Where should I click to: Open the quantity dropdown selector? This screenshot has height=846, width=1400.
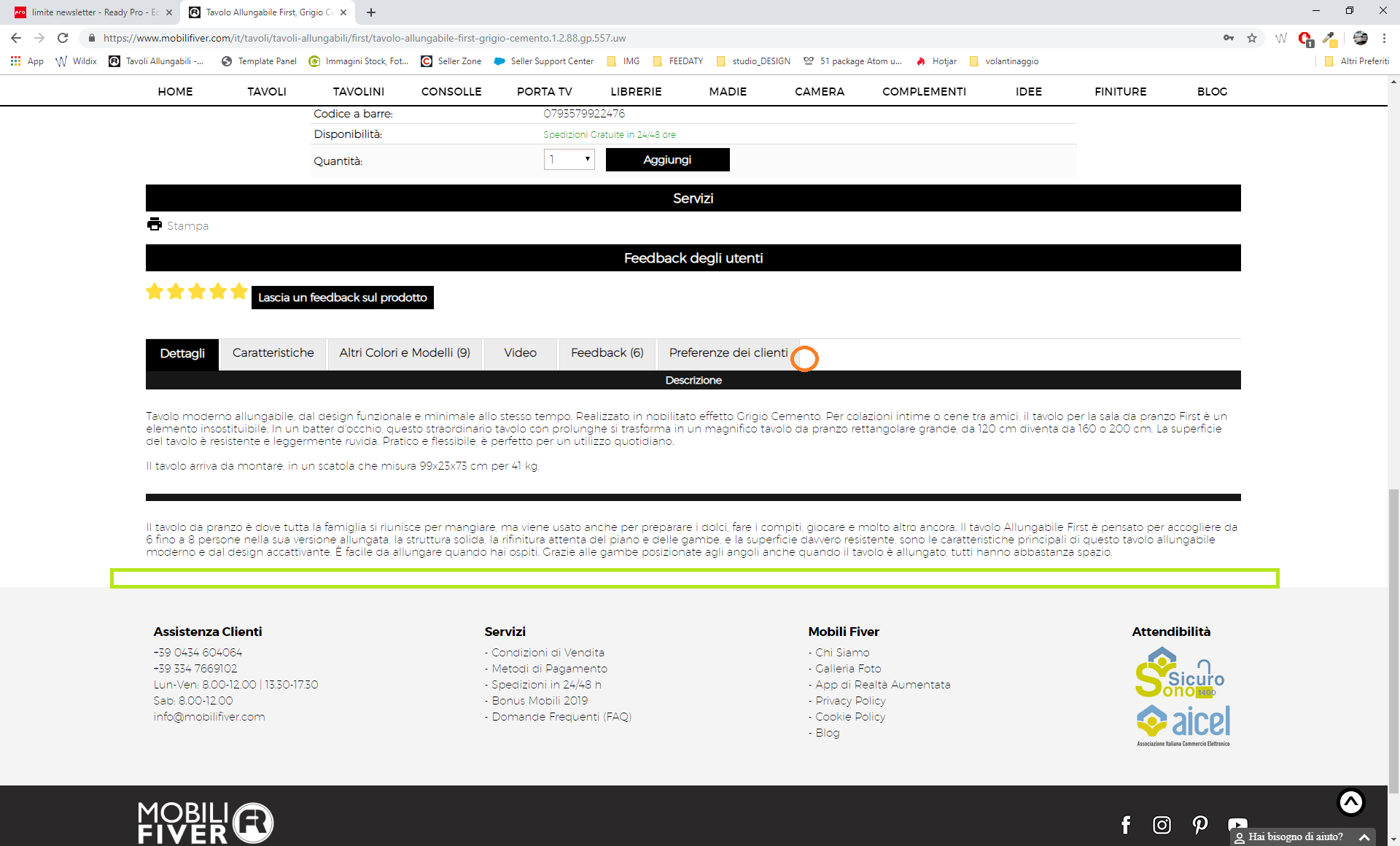[x=569, y=160]
